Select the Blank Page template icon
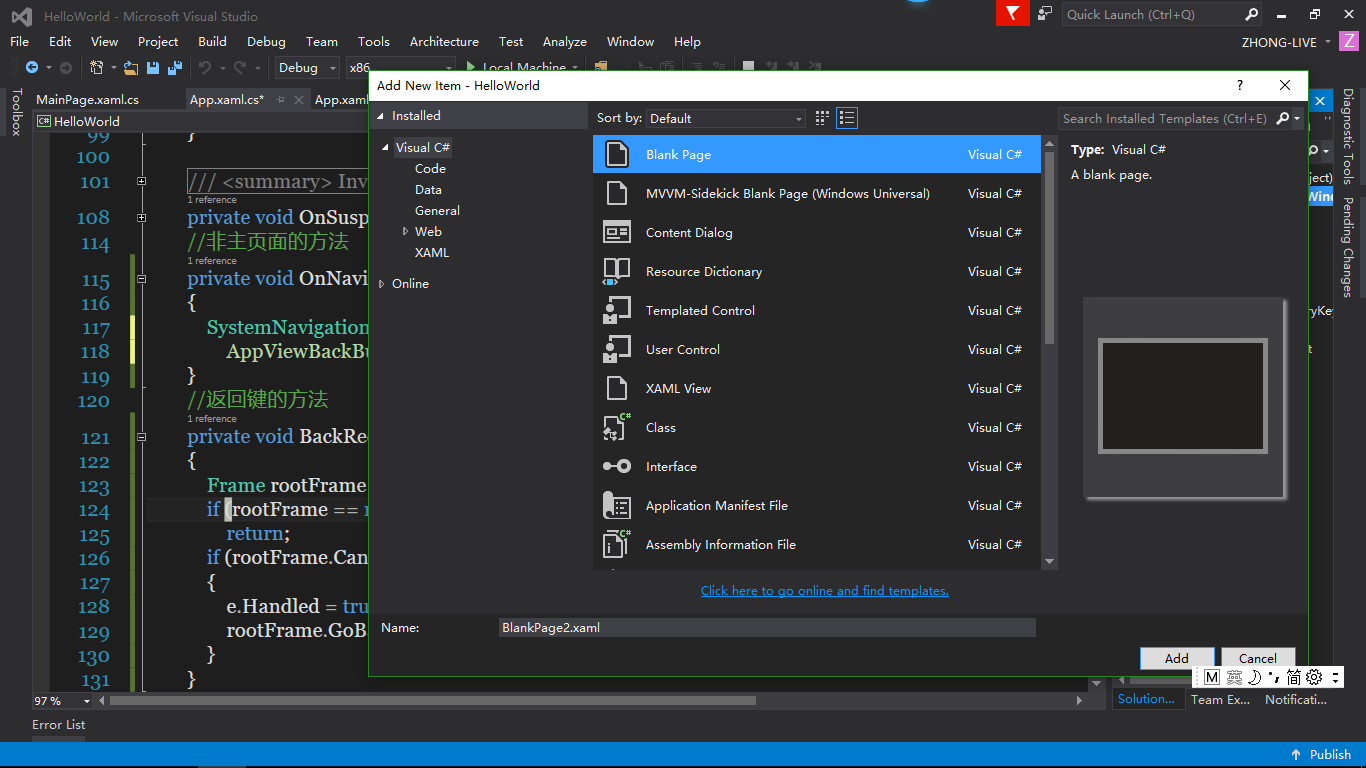Screen dimensions: 1366x768 click(x=617, y=154)
